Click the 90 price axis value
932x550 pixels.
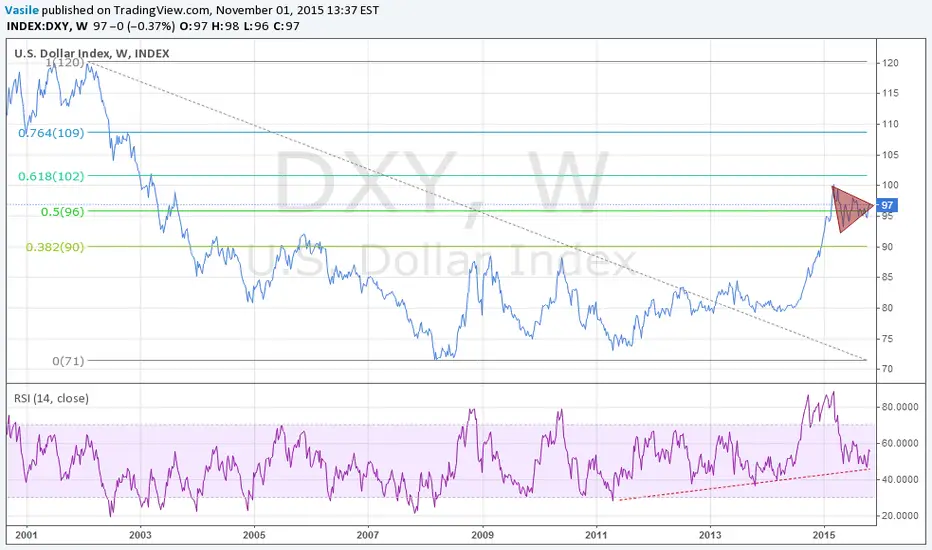click(x=887, y=247)
